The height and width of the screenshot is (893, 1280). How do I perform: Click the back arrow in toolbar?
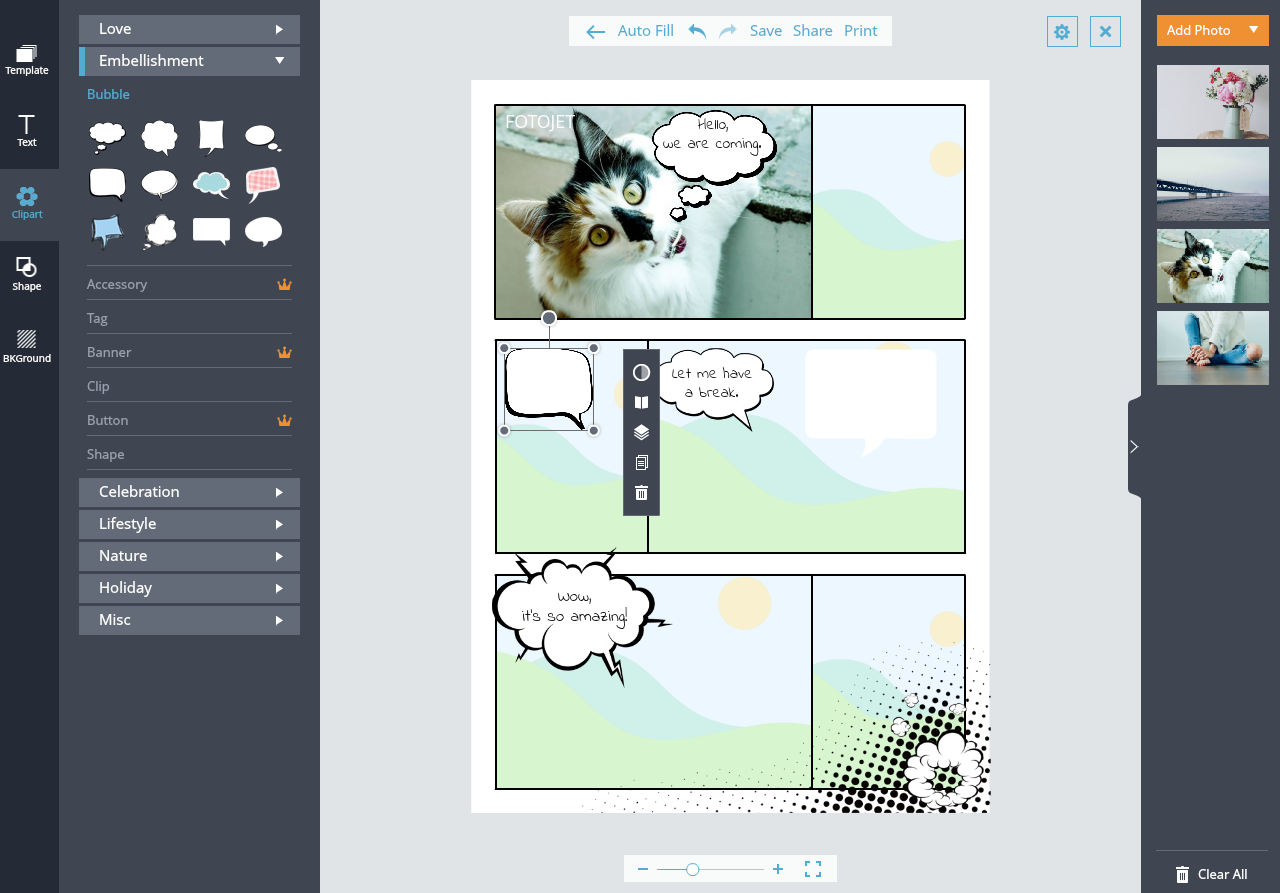click(596, 32)
